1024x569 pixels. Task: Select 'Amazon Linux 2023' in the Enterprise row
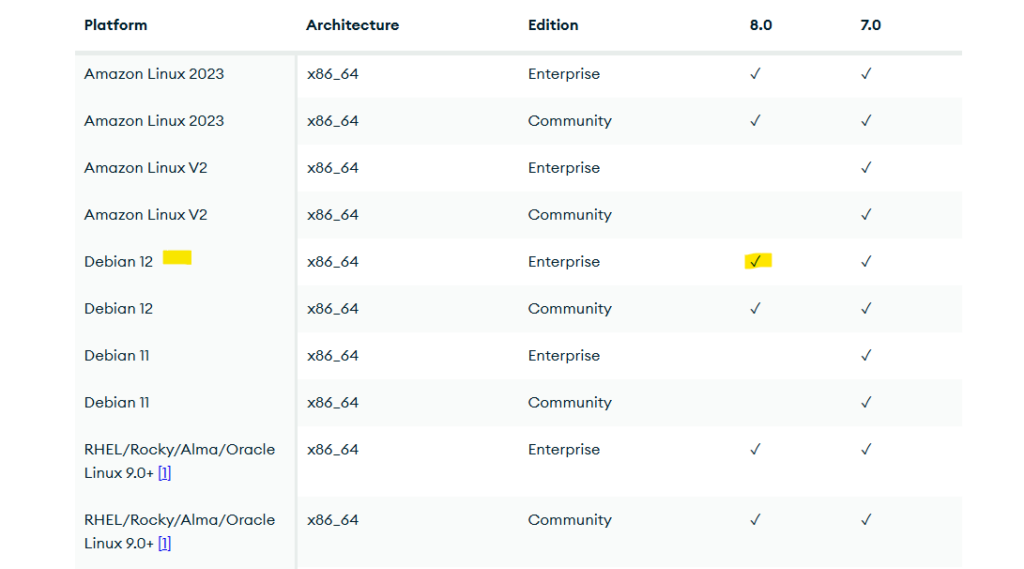(154, 74)
